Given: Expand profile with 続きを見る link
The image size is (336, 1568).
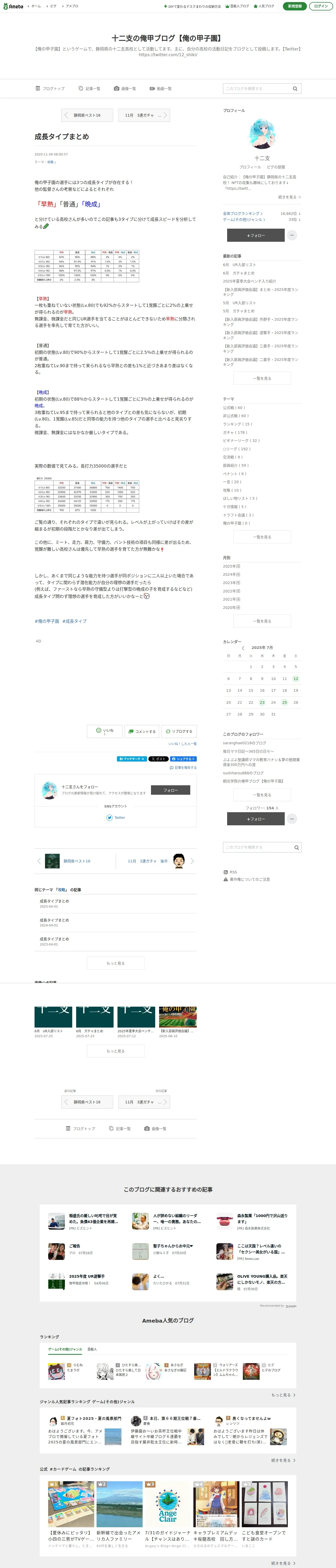Looking at the screenshot, I should [x=290, y=197].
